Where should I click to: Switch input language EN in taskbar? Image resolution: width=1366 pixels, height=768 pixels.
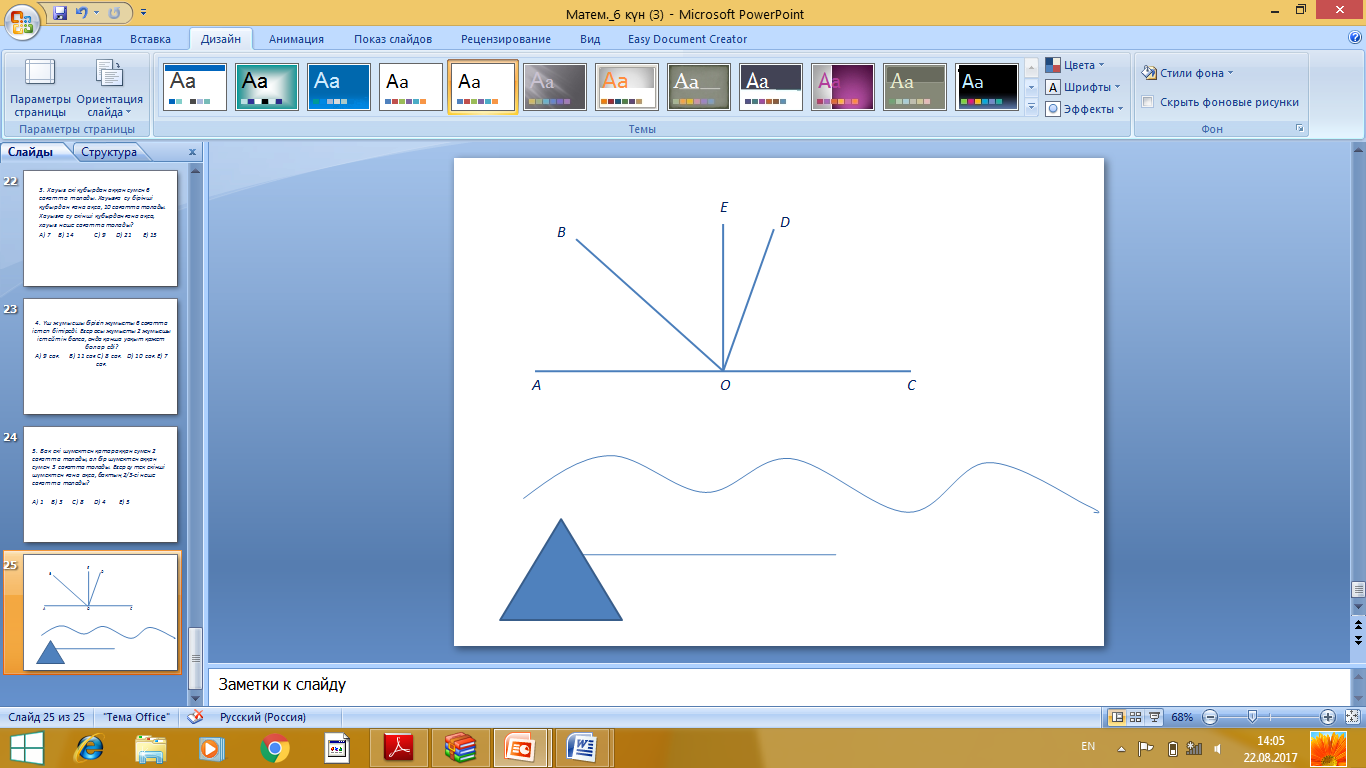pyautogui.click(x=1088, y=747)
